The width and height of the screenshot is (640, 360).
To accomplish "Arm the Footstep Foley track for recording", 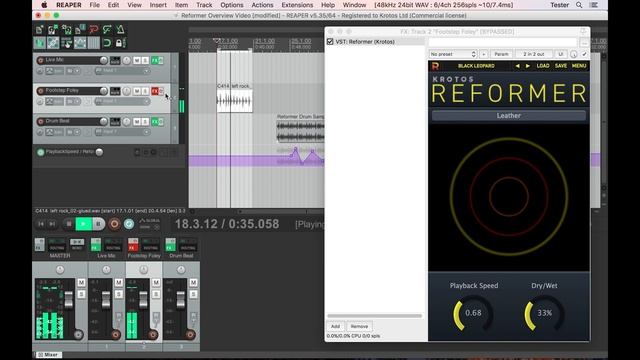I will [x=40, y=91].
